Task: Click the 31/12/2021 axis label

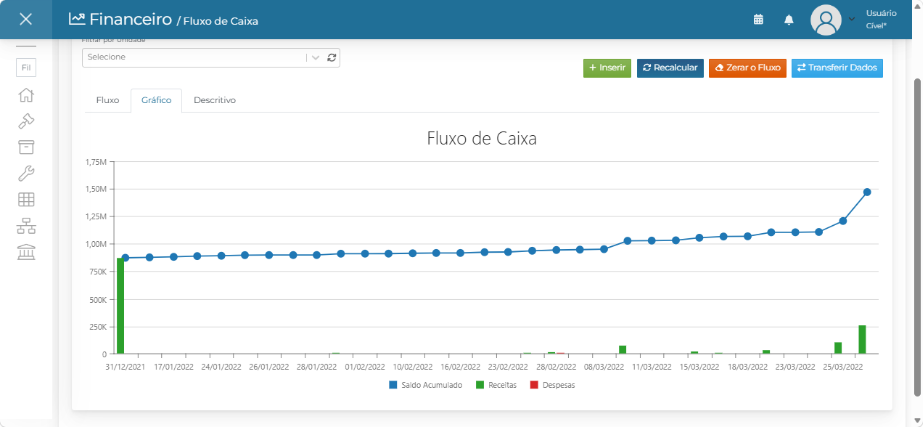Action: pyautogui.click(x=126, y=366)
